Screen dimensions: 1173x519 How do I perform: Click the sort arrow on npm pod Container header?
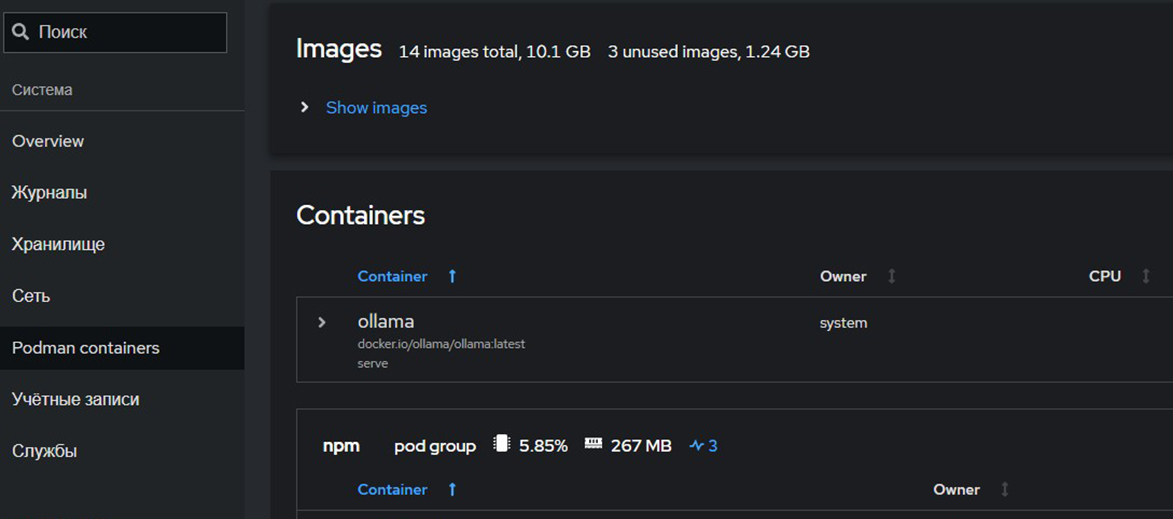coord(452,489)
